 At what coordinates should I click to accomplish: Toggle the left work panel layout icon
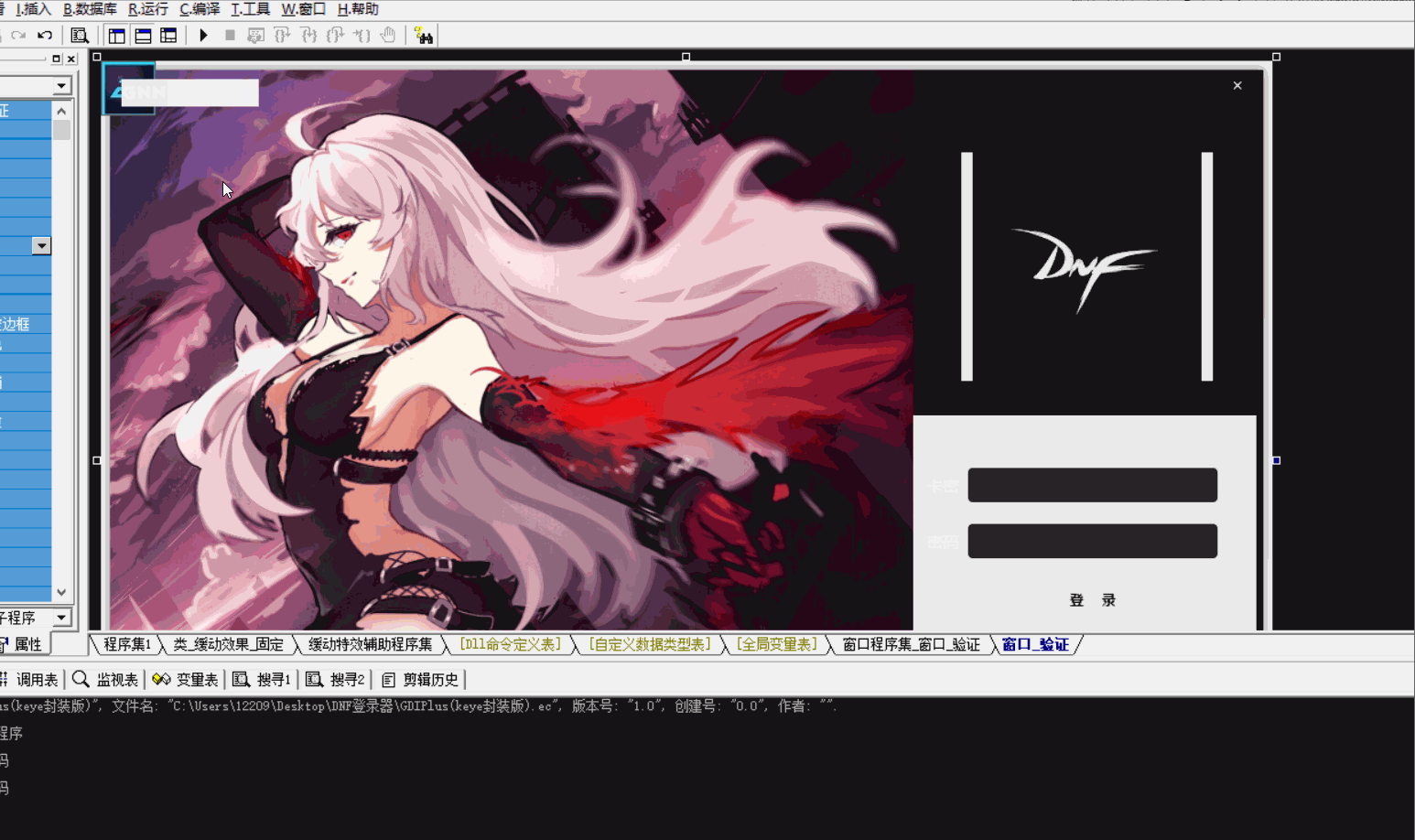117,36
